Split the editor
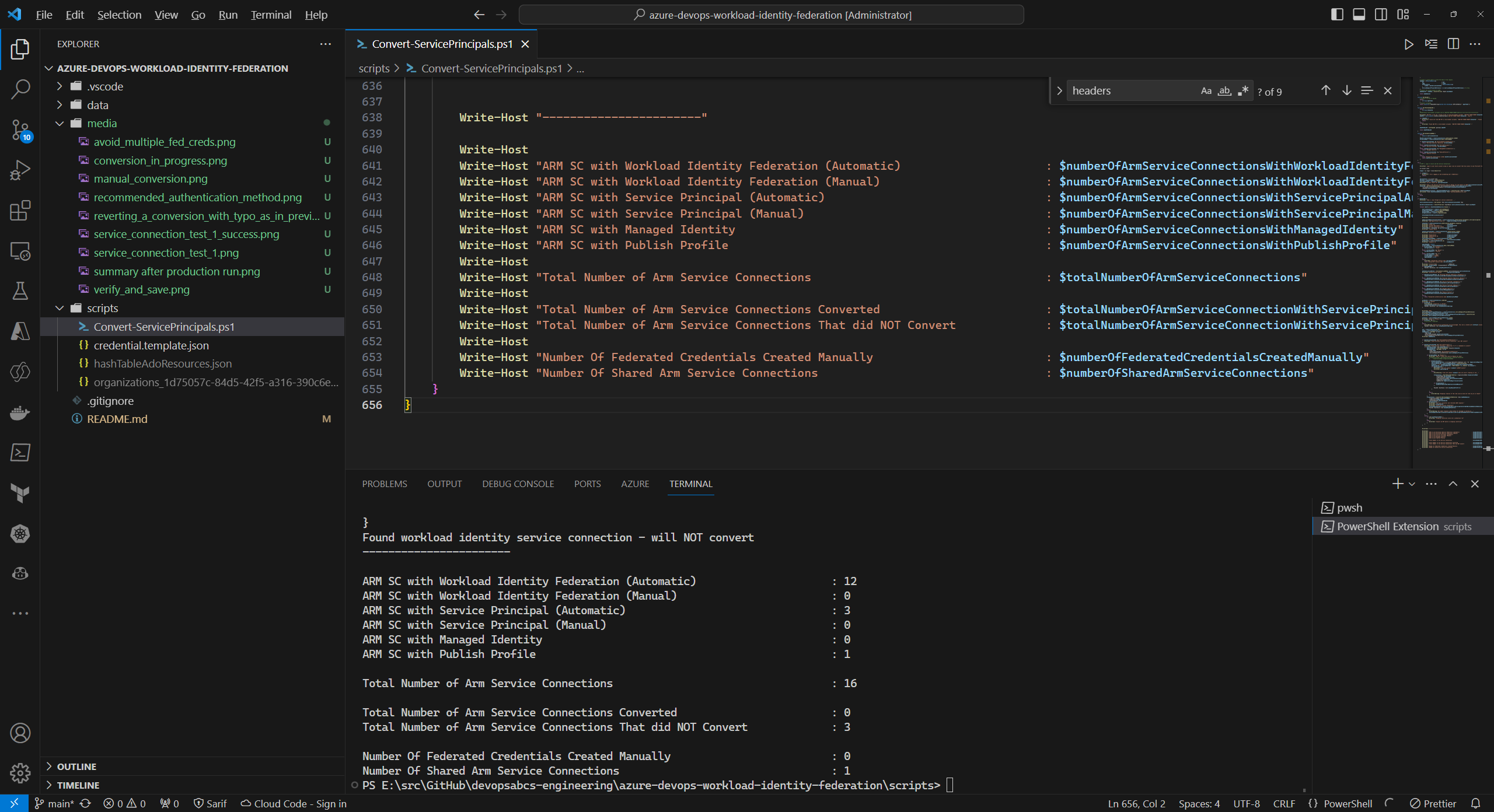 pyautogui.click(x=1453, y=44)
